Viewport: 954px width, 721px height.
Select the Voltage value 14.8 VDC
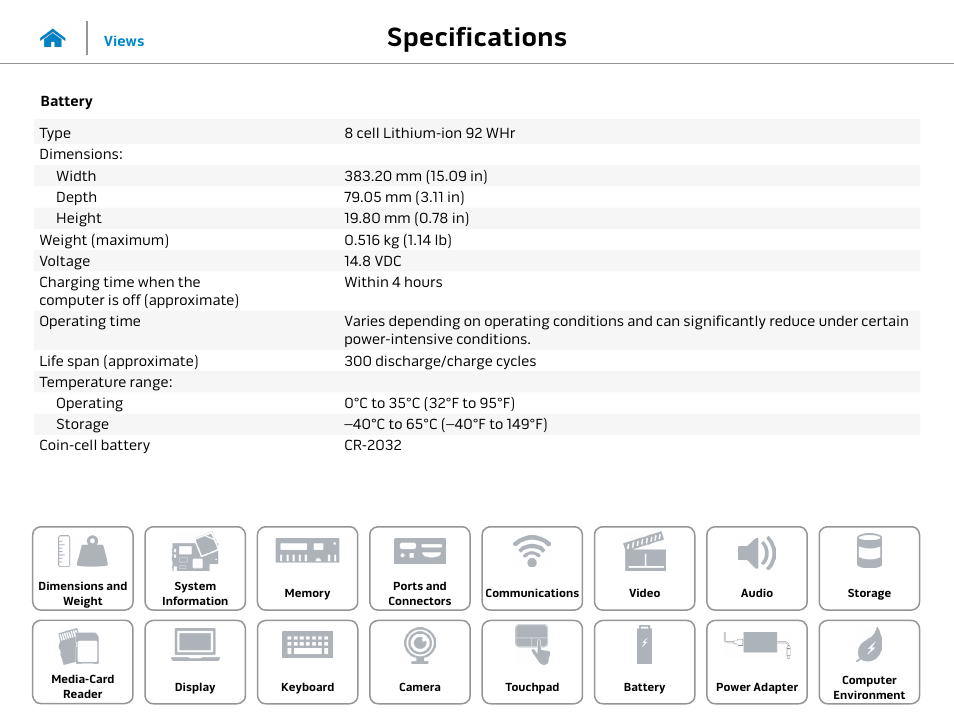pos(373,261)
